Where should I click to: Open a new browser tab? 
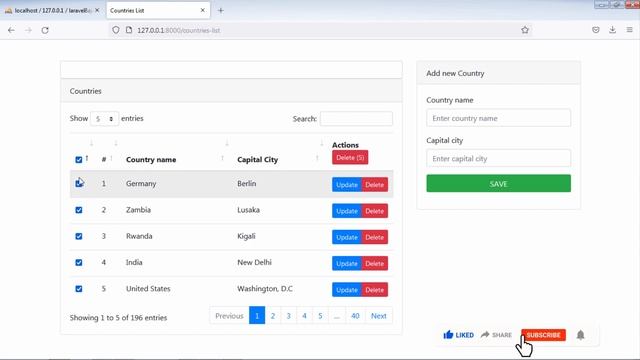coord(221,11)
